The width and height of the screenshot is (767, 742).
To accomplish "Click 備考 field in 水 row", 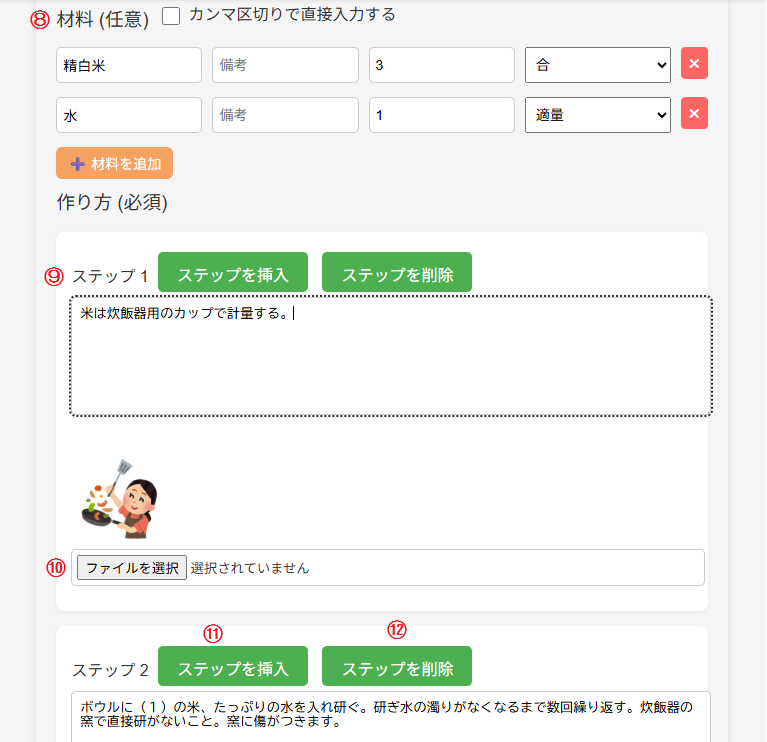I will pyautogui.click(x=285, y=115).
